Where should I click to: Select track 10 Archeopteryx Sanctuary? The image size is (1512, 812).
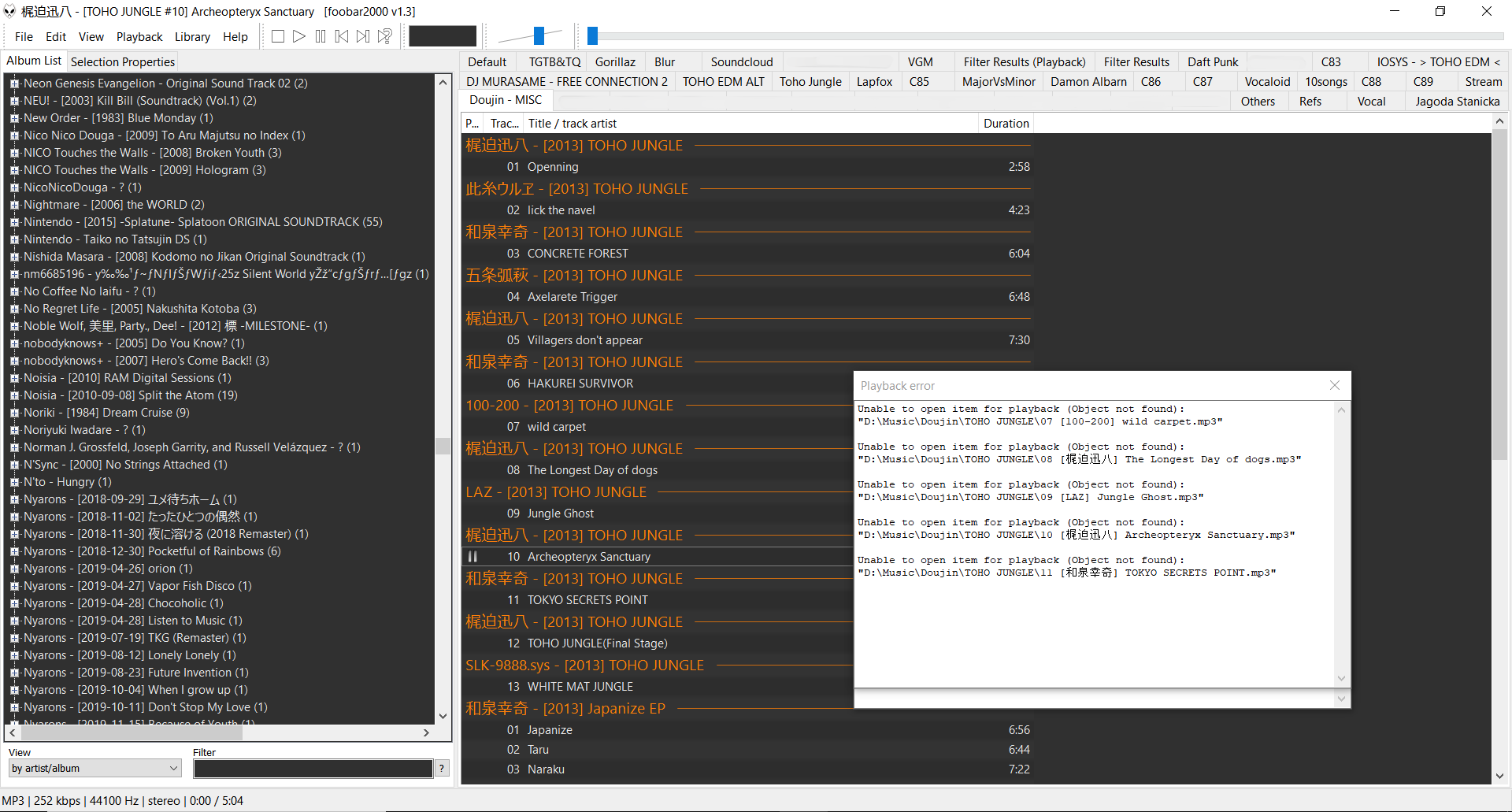[x=658, y=557]
